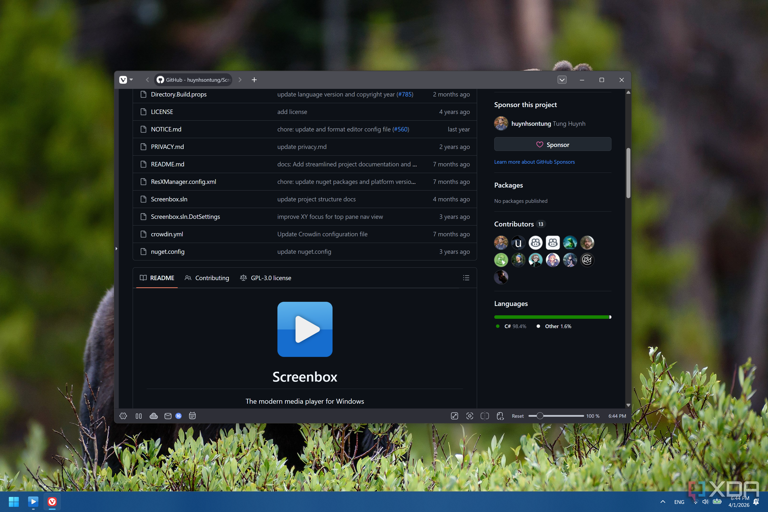Screen dimensions: 768x512
Task: Toggle images display icon in status bar
Action: 454,416
